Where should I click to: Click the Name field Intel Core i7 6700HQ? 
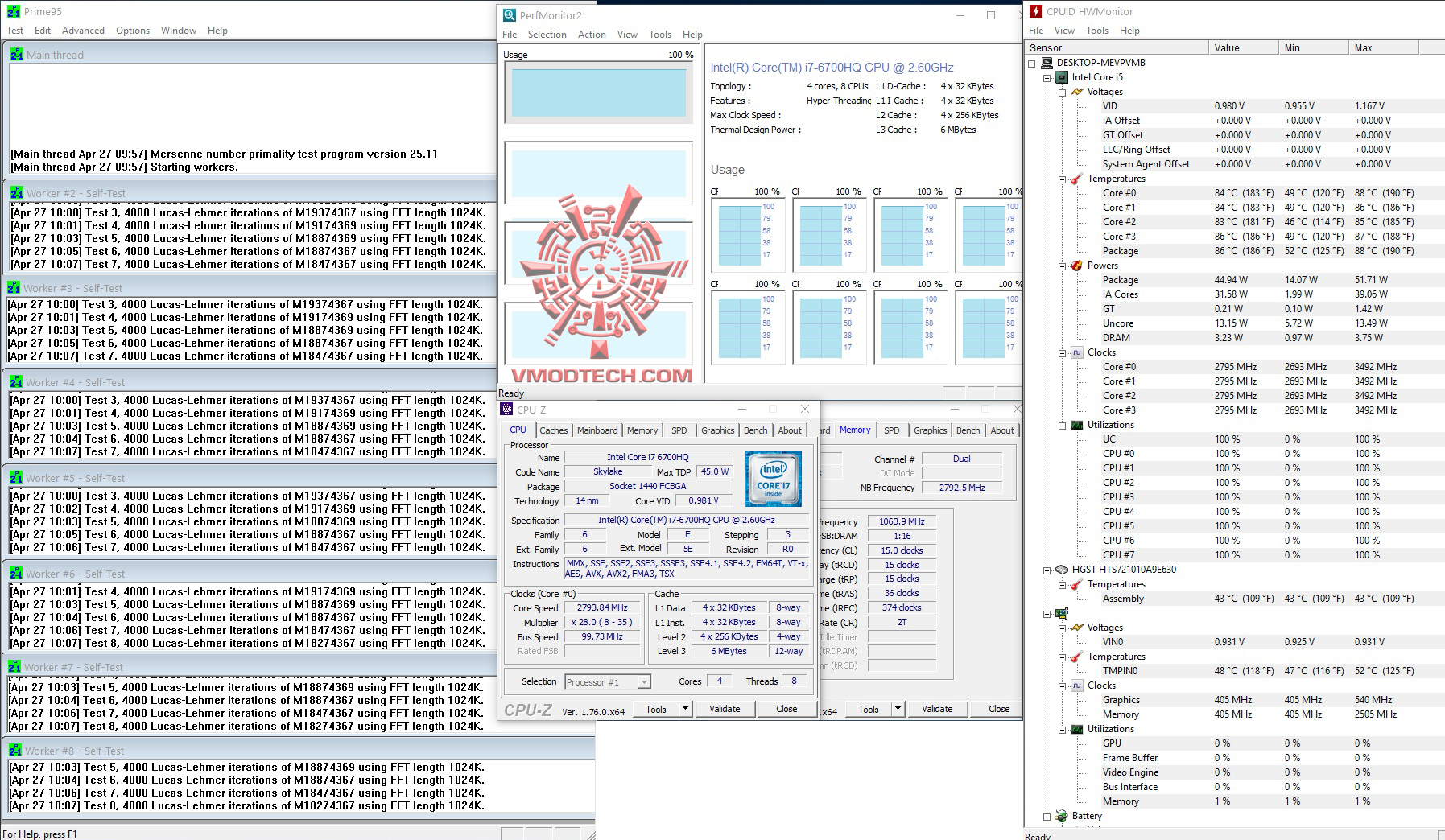pyautogui.click(x=648, y=458)
